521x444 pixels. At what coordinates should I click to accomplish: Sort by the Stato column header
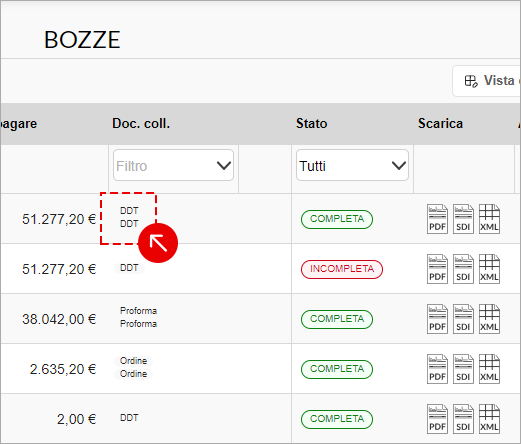(x=312, y=124)
